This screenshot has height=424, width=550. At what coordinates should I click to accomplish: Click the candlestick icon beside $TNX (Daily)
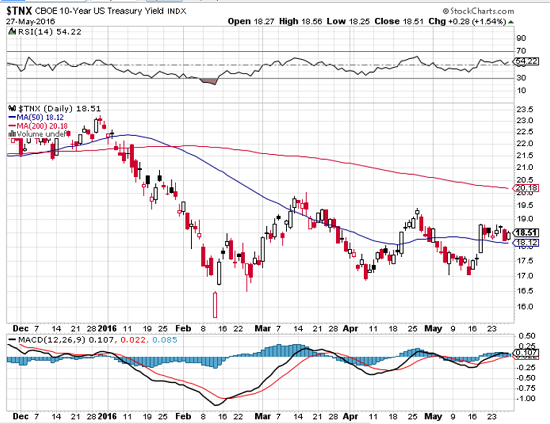pos(12,108)
